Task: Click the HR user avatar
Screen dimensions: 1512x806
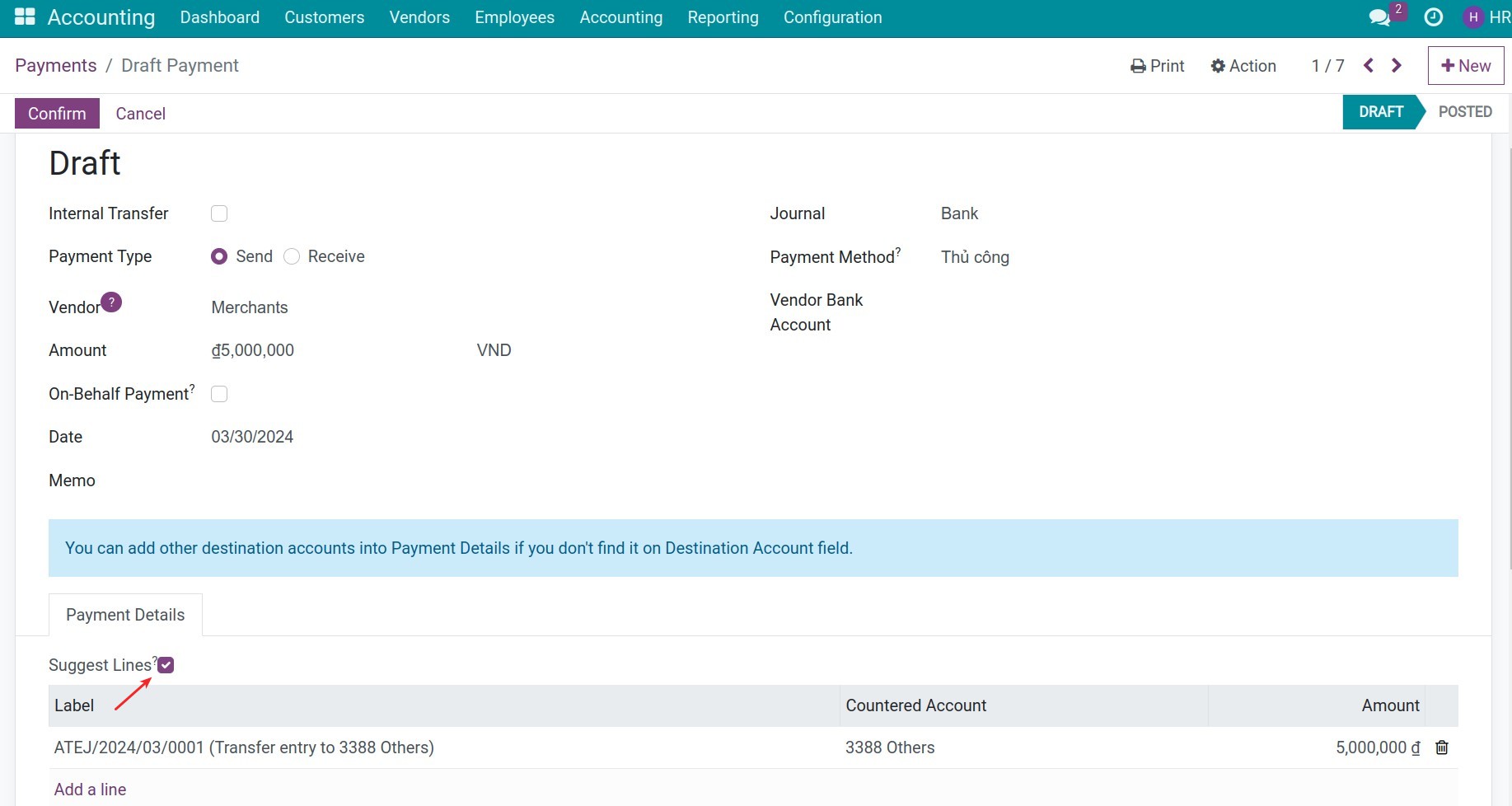Action: [x=1472, y=17]
